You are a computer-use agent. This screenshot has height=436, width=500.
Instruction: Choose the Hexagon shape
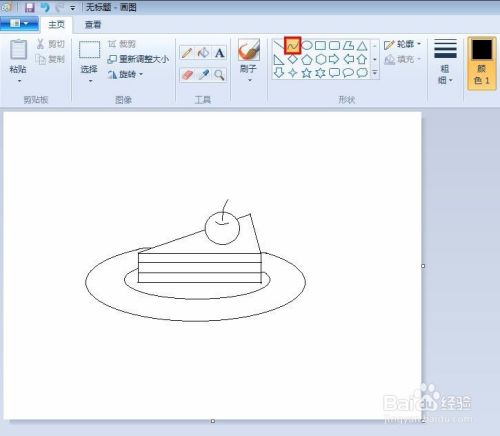click(x=321, y=59)
